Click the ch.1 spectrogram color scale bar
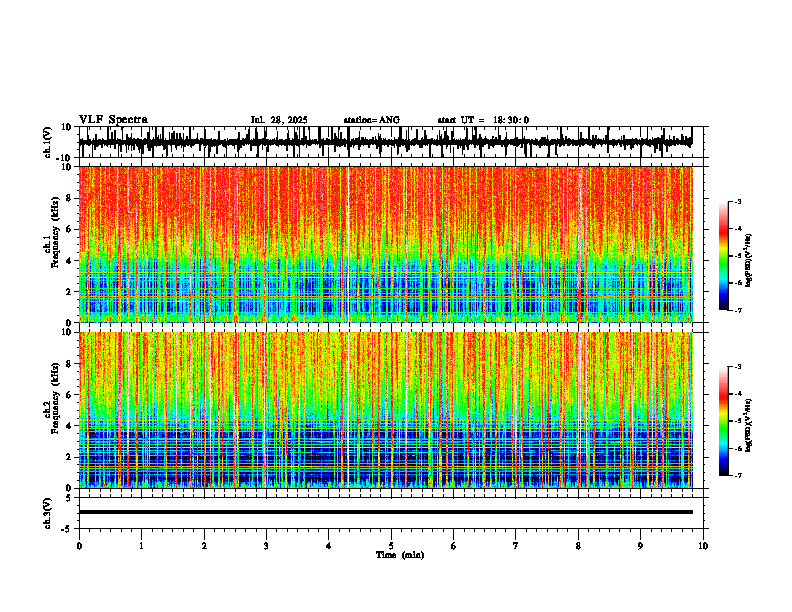This screenshot has height=612, width=792. click(724, 256)
